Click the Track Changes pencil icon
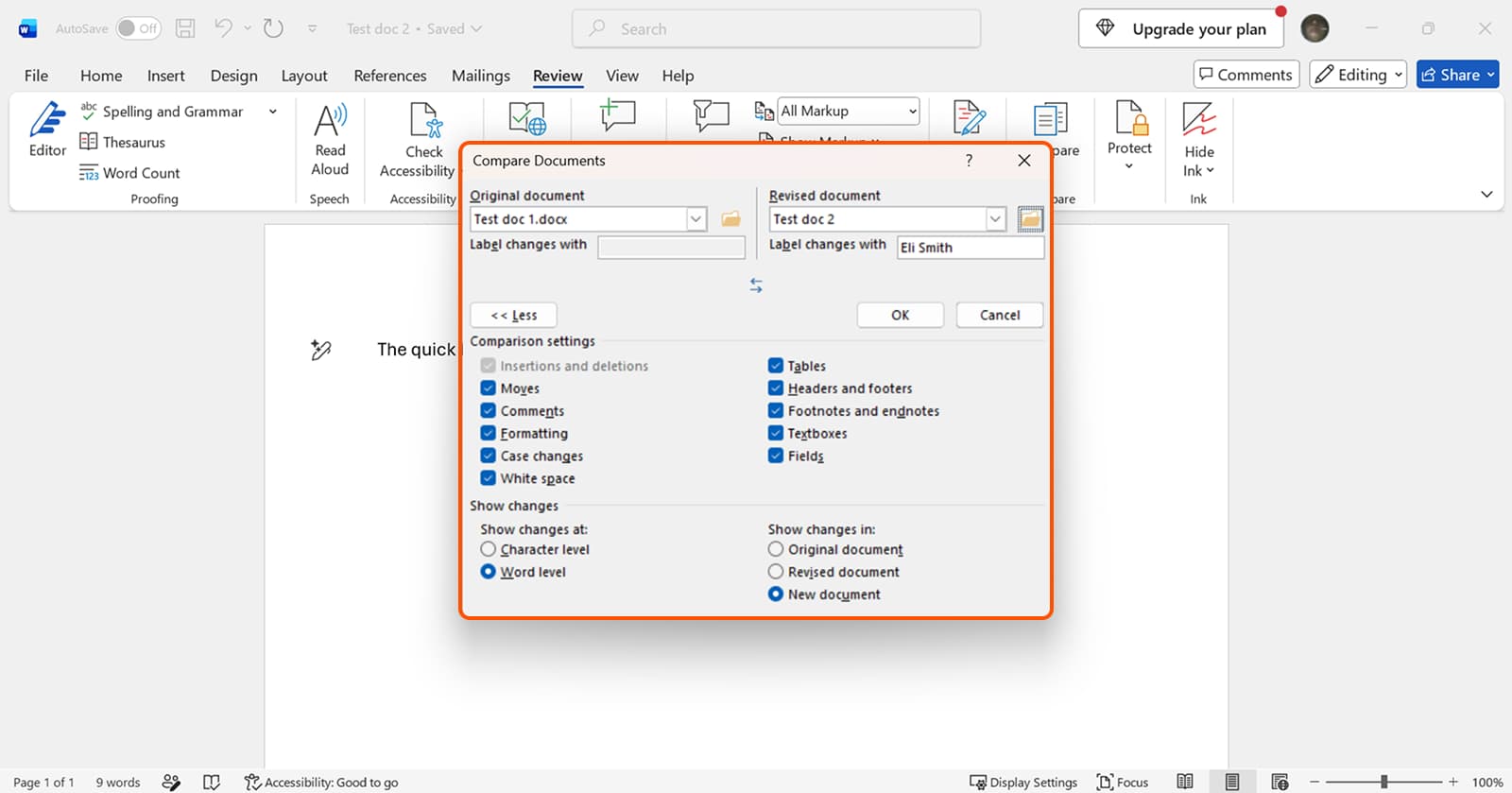Screen dimensions: 1512x793 tap(970, 118)
